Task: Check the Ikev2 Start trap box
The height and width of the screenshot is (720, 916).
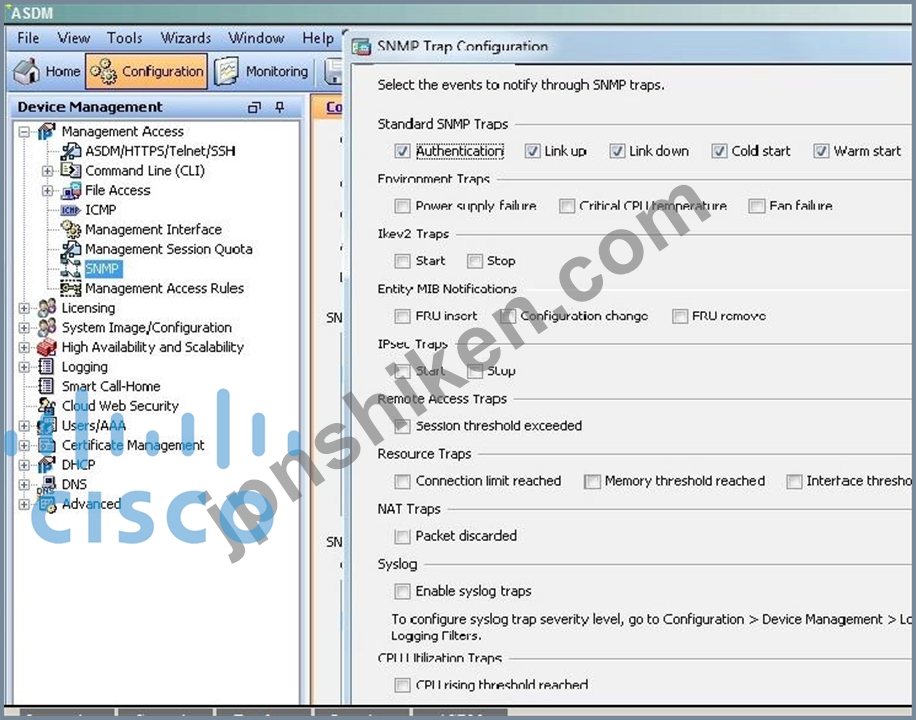Action: point(403,261)
